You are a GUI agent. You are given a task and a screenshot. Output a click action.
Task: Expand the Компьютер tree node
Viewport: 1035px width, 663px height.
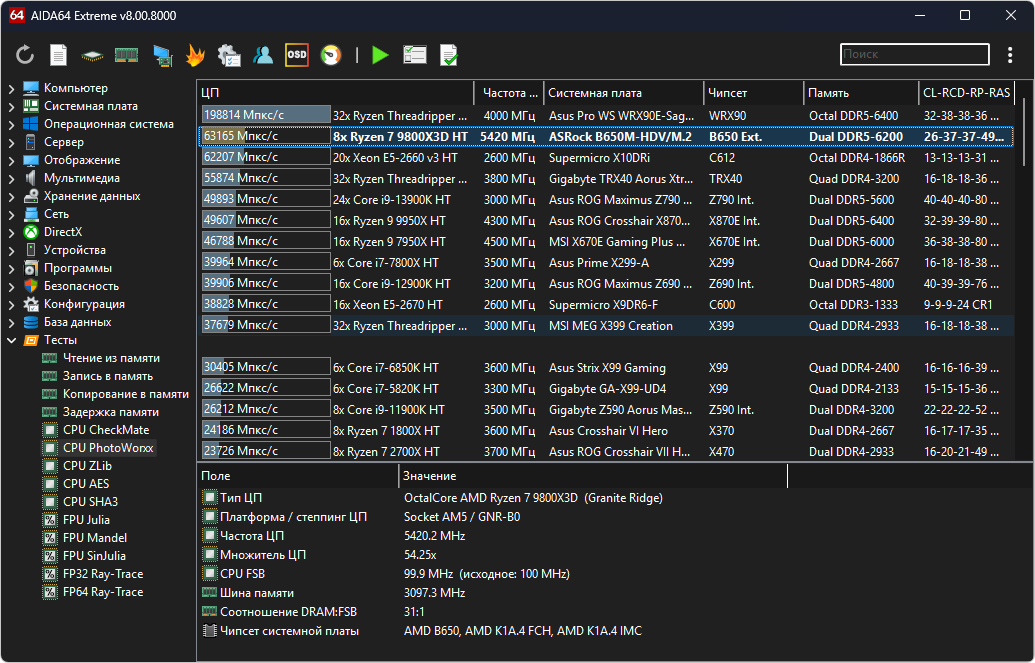[11, 88]
